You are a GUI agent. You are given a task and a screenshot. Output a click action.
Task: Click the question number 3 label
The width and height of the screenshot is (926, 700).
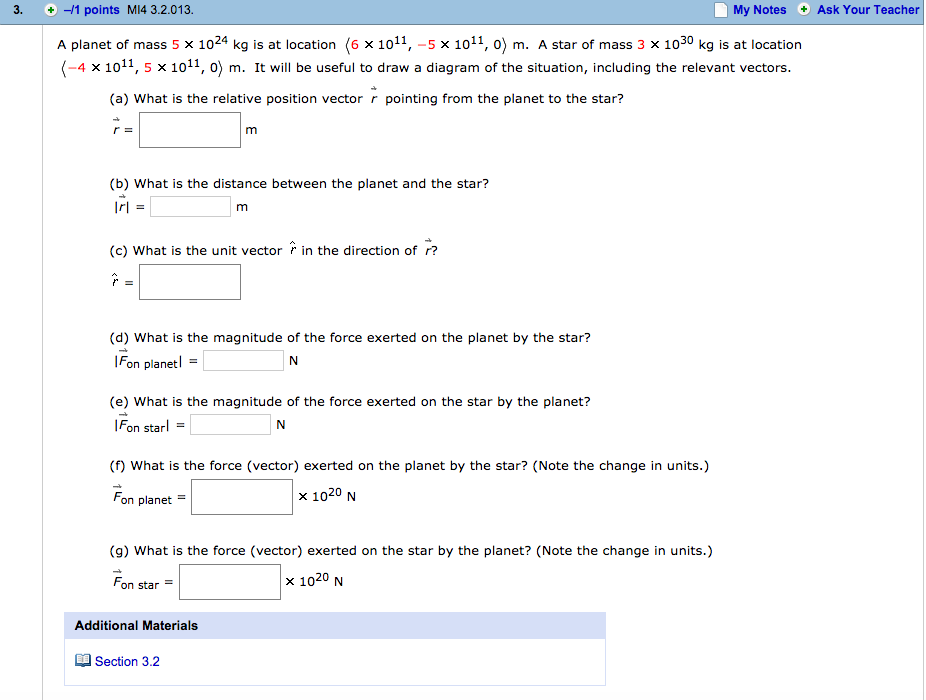[18, 10]
